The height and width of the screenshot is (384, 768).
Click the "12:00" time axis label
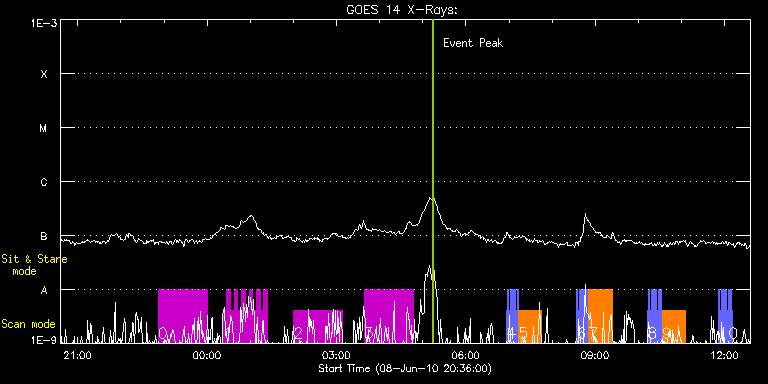(724, 355)
